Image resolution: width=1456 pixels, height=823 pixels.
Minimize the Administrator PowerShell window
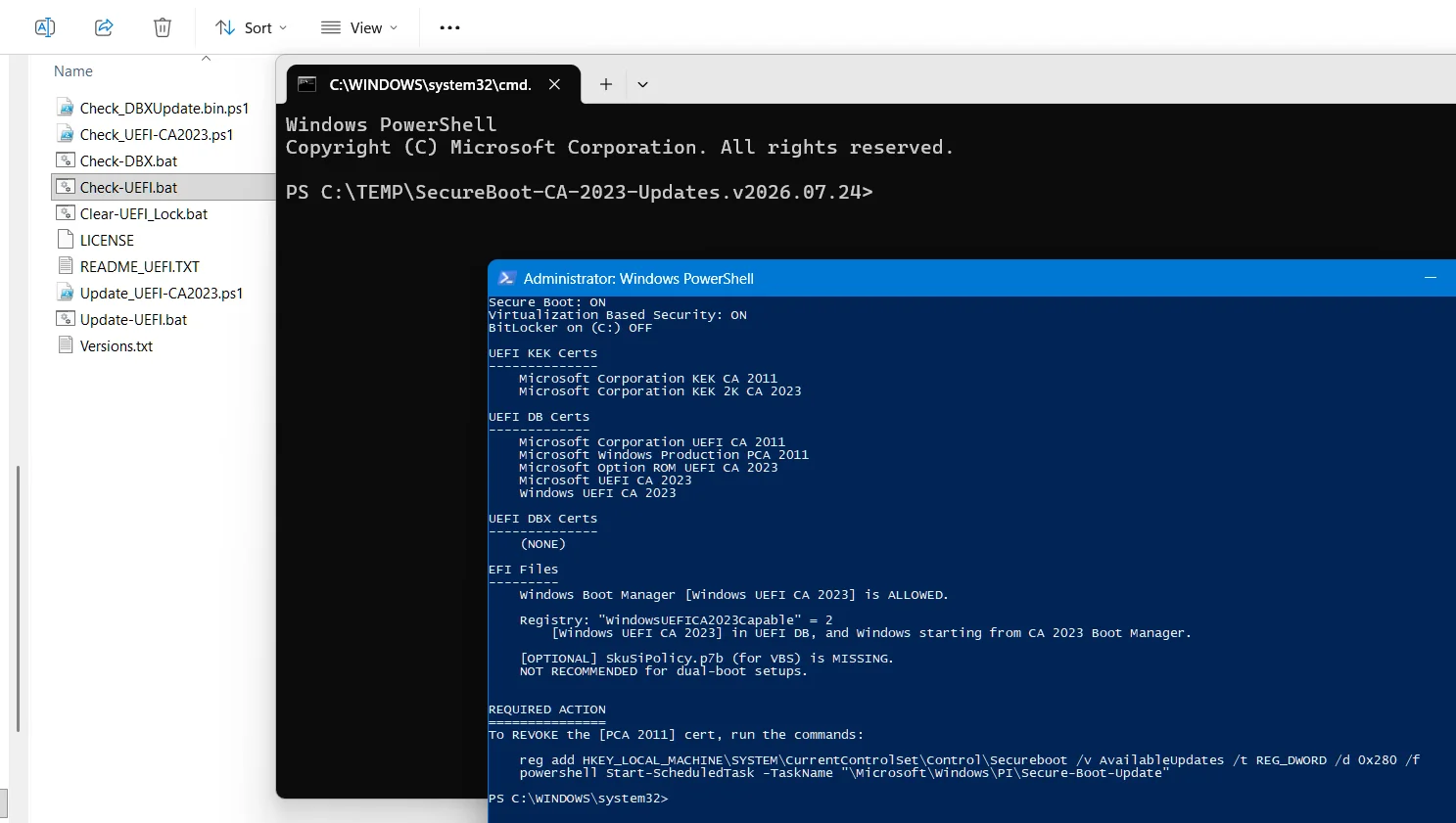[1431, 278]
